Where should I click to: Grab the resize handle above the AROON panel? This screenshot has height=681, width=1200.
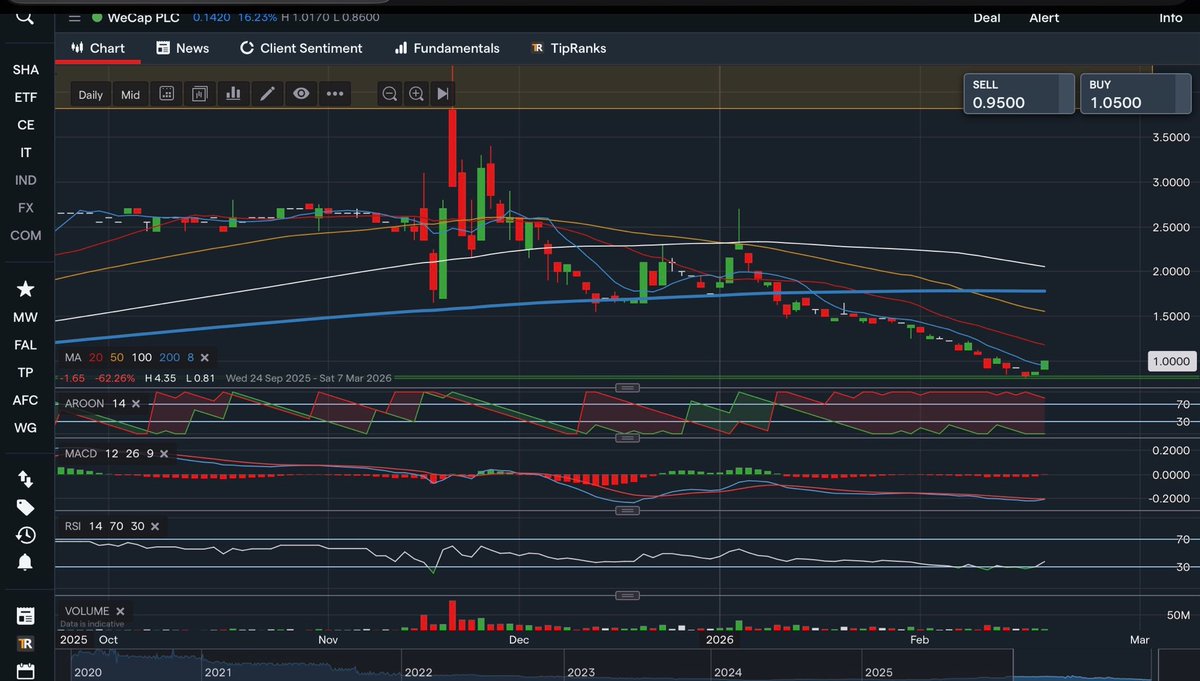coord(627,387)
